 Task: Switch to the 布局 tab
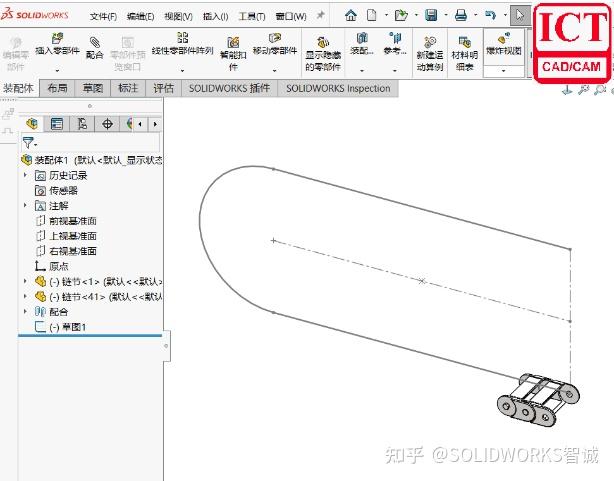coord(58,88)
